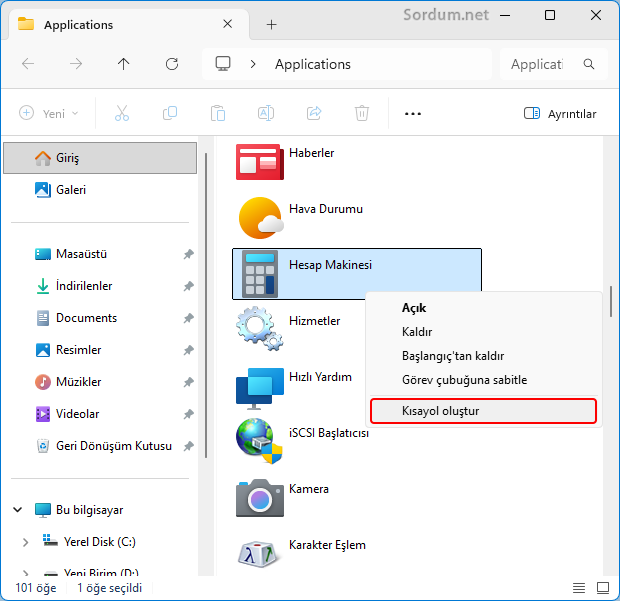Choose Görev çubuğuna sabitle menu entry
This screenshot has height=601, width=620.
click(464, 380)
